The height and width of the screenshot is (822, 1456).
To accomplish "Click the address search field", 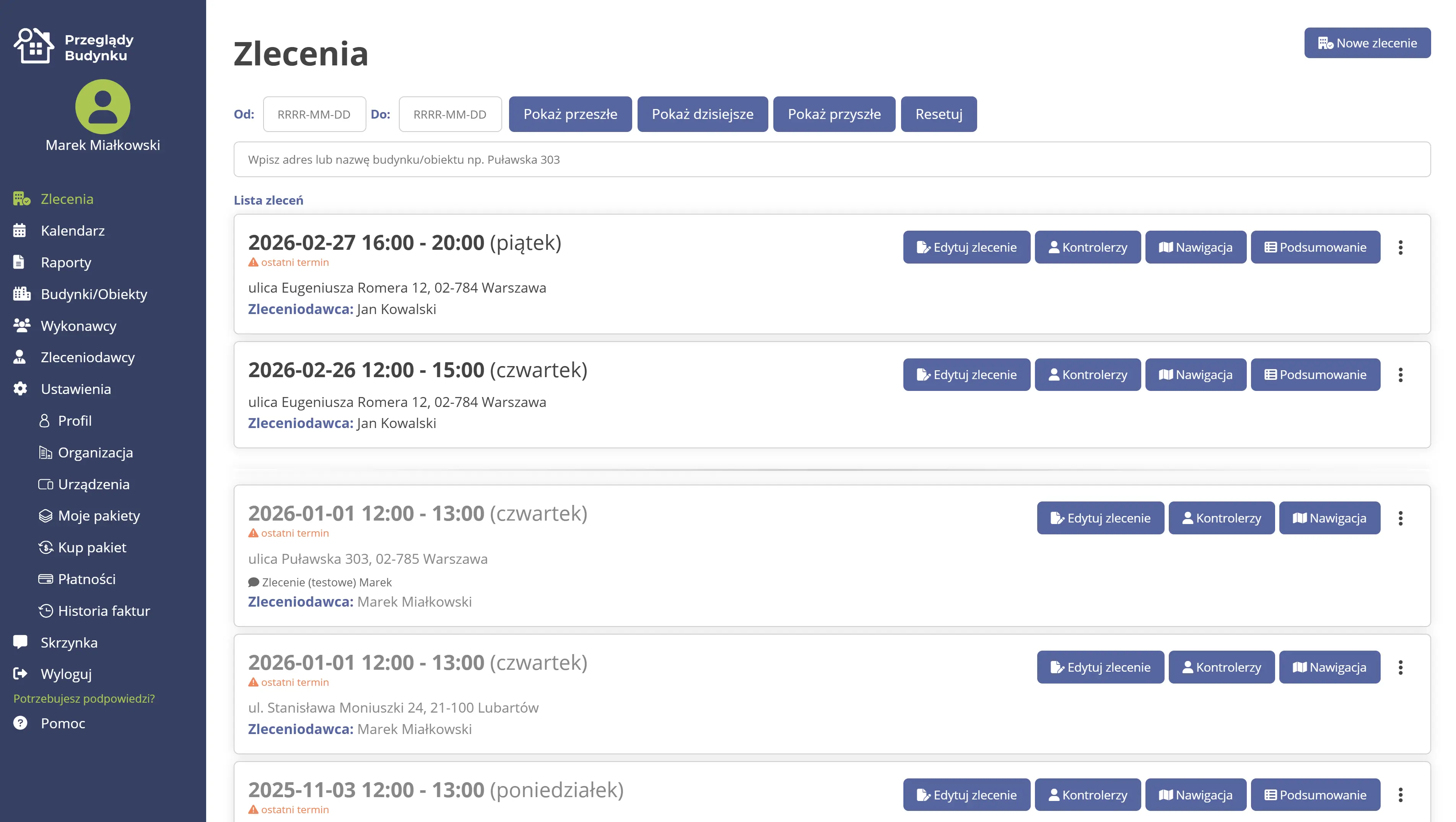I will 832,160.
